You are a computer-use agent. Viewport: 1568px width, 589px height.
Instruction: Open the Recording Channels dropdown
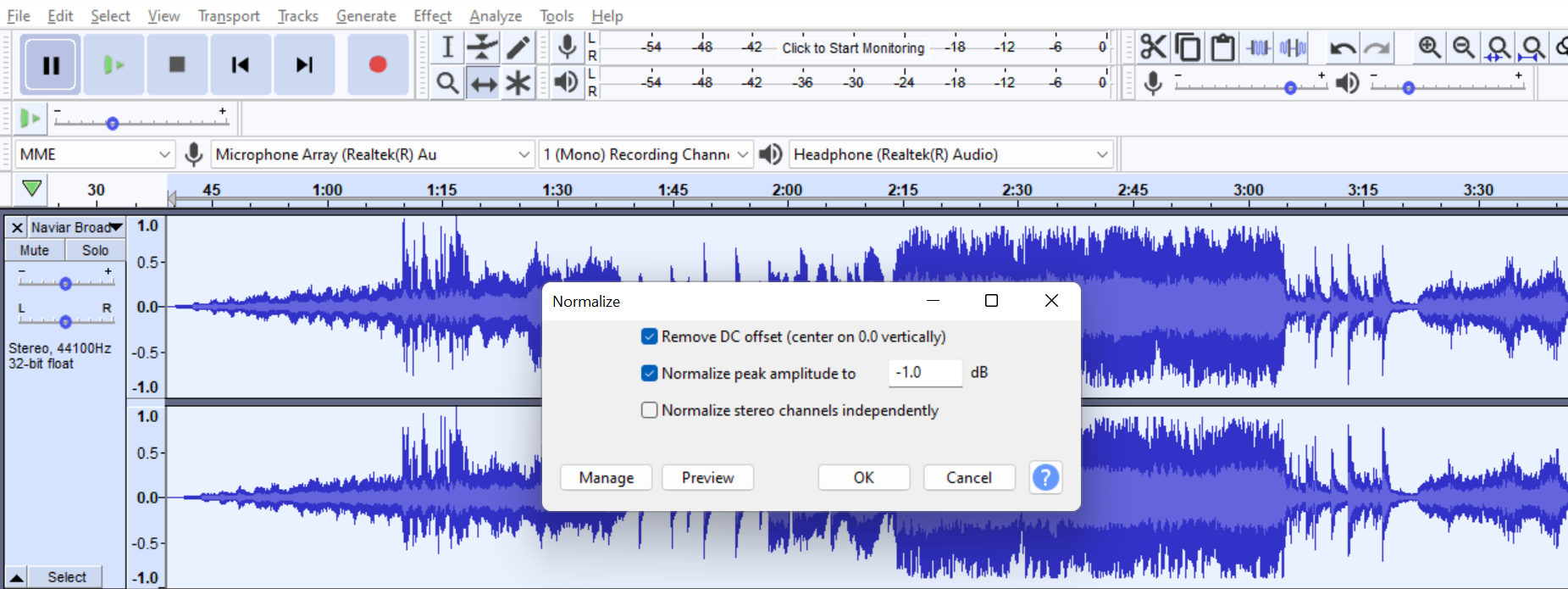(x=646, y=154)
